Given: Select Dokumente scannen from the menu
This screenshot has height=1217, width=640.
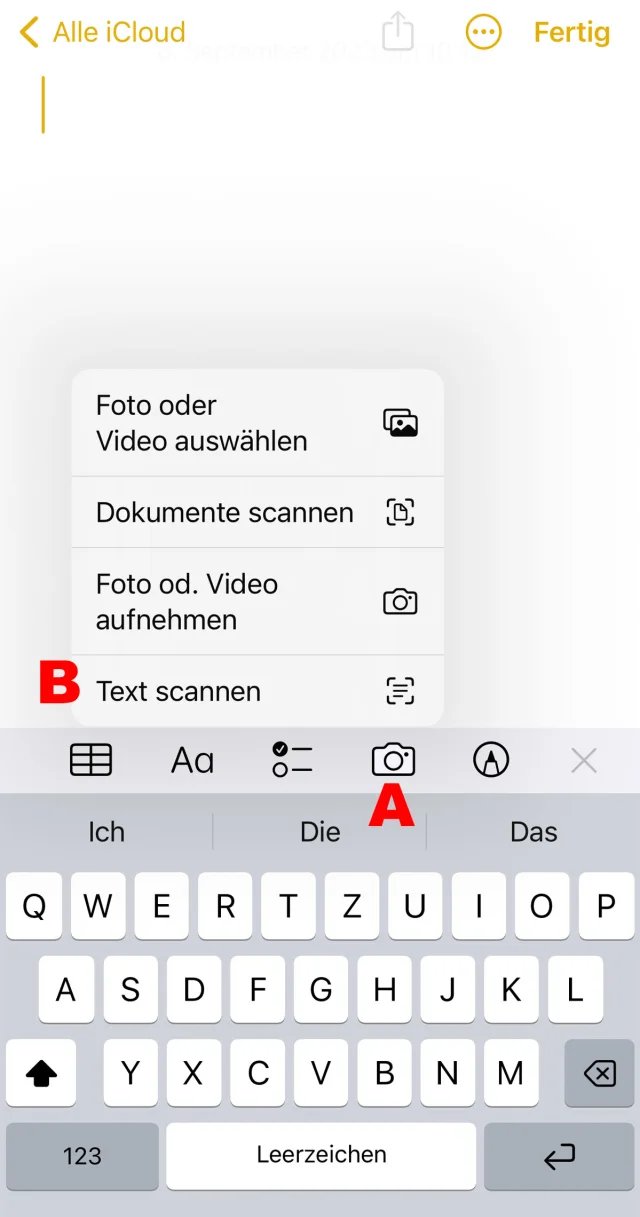Looking at the screenshot, I should (257, 512).
